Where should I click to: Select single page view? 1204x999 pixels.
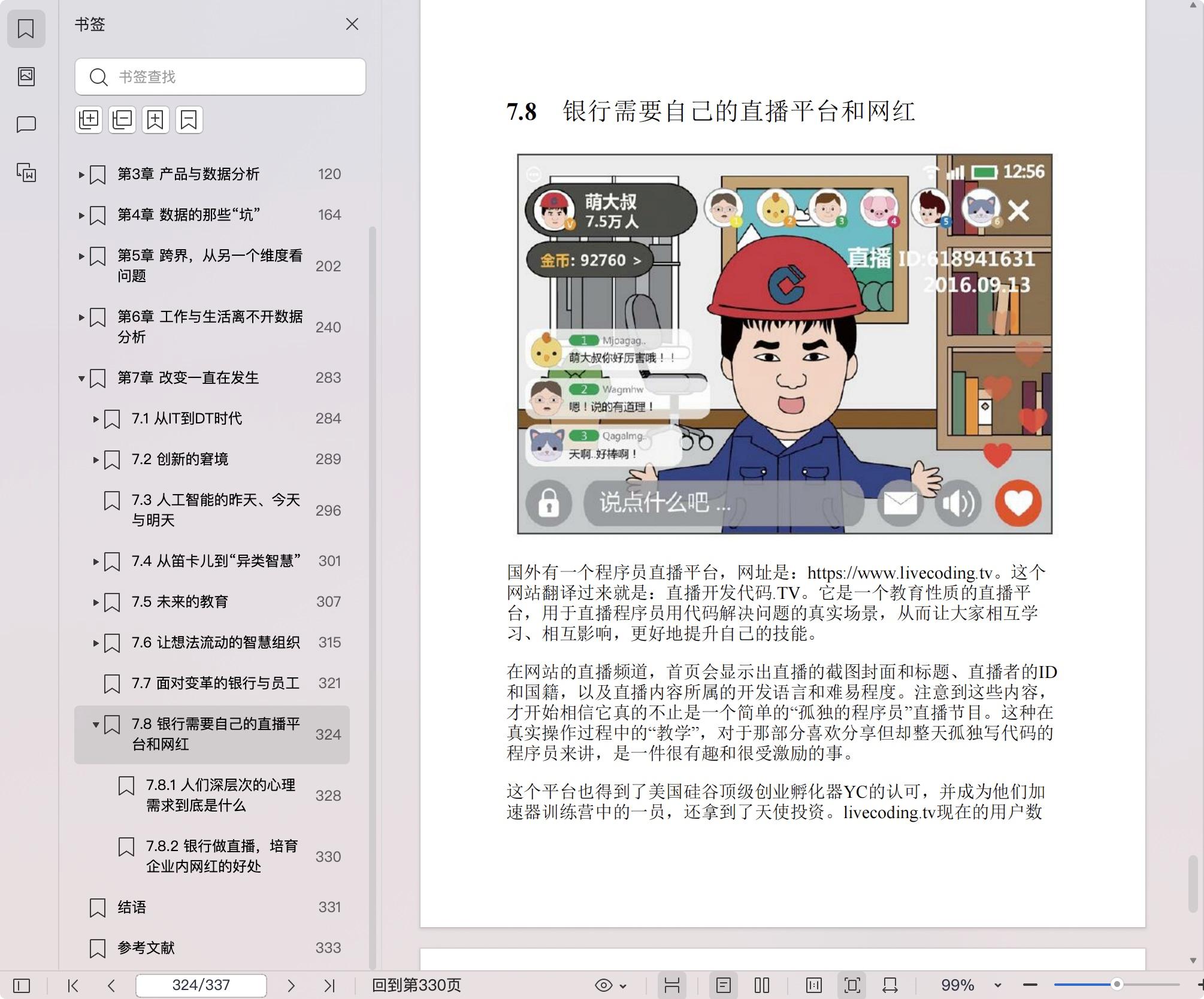723,985
